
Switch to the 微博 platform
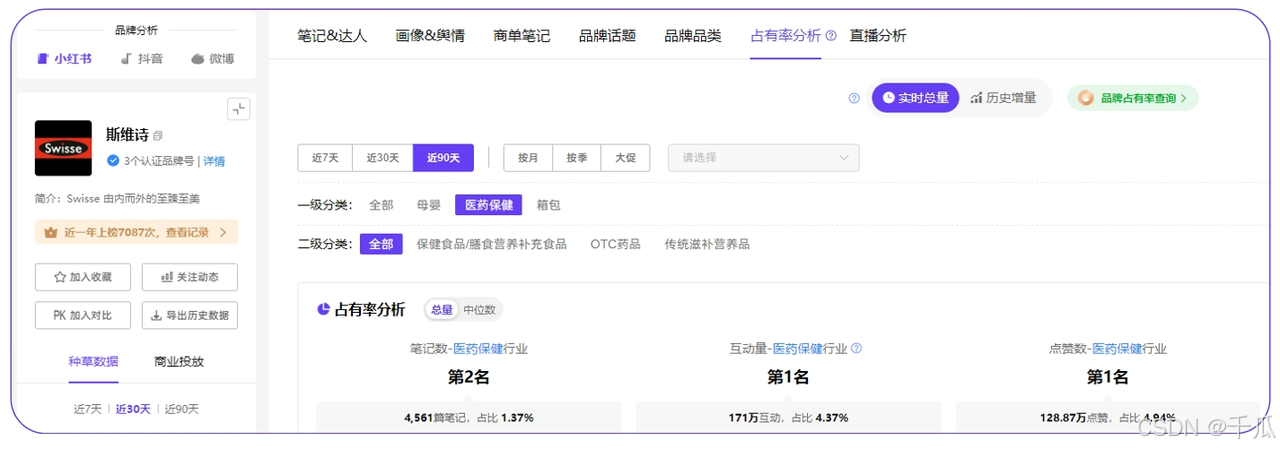[x=213, y=59]
